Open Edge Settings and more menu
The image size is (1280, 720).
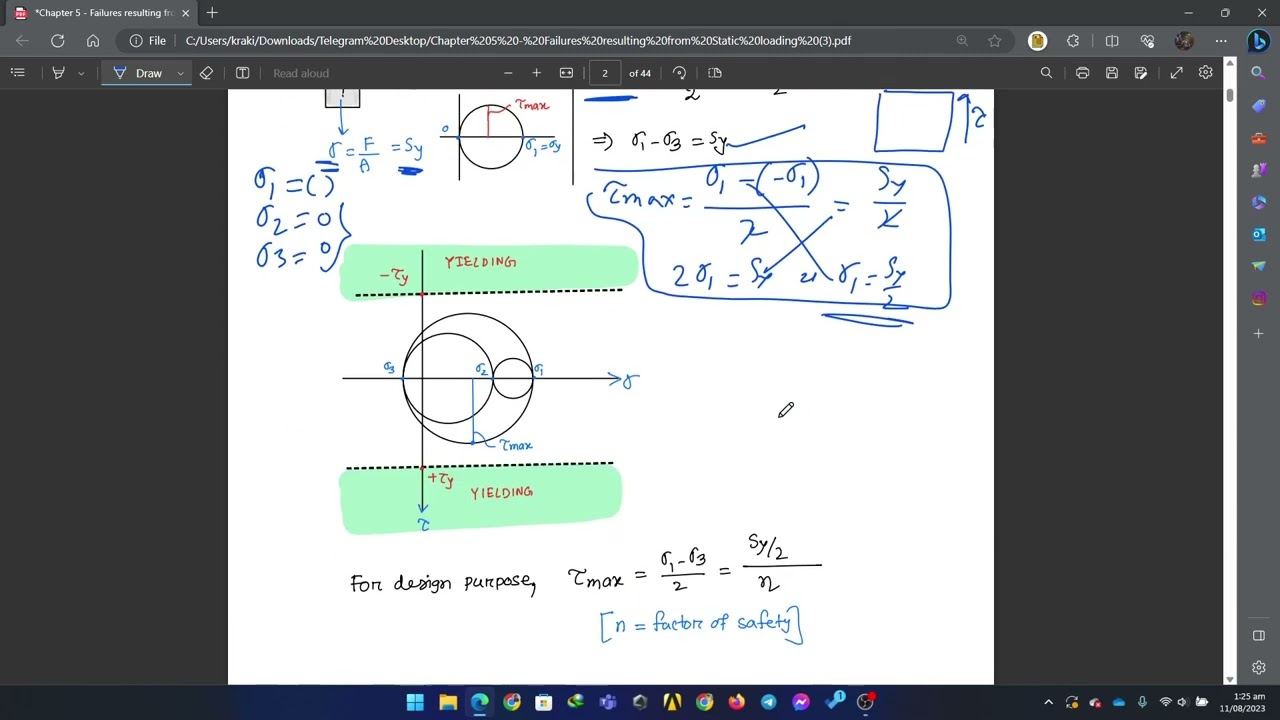coord(1221,41)
